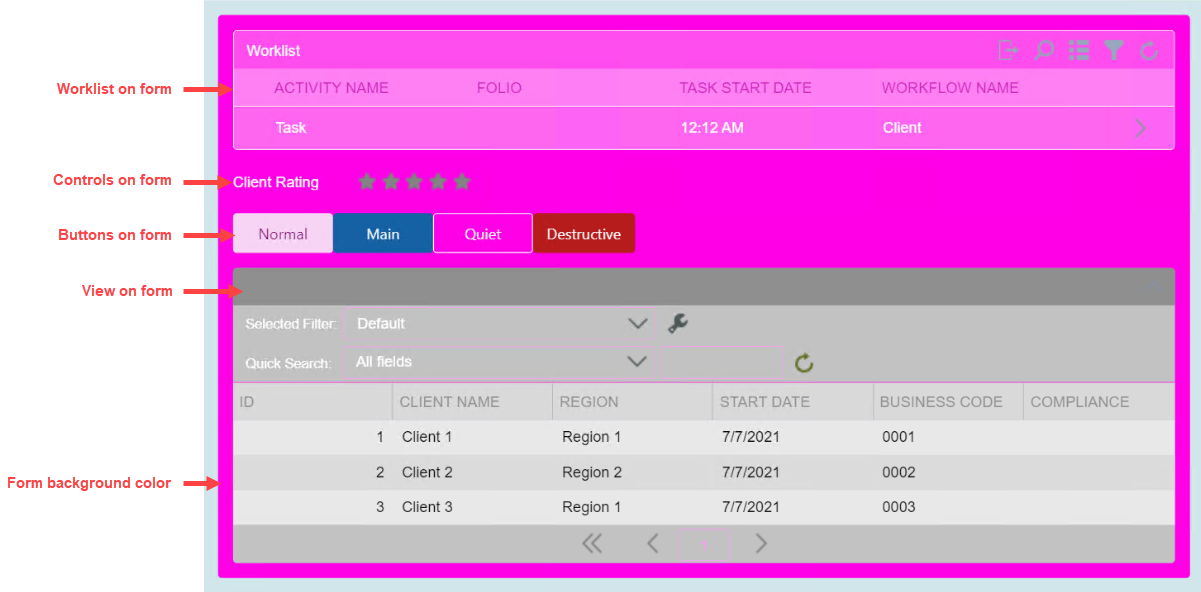
Task: Open the Quick Search All fields dropdown
Action: coord(499,361)
